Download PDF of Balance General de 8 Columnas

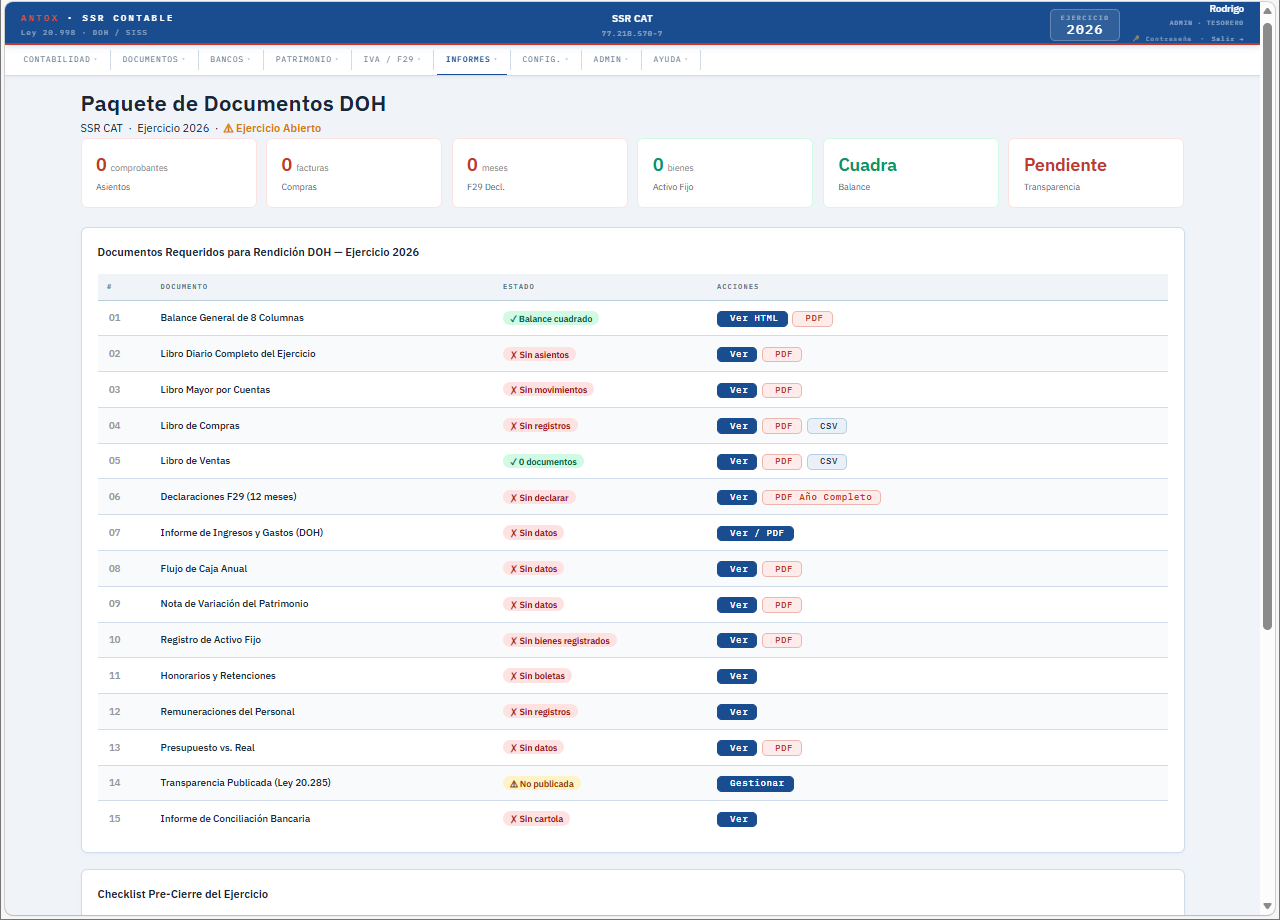812,319
